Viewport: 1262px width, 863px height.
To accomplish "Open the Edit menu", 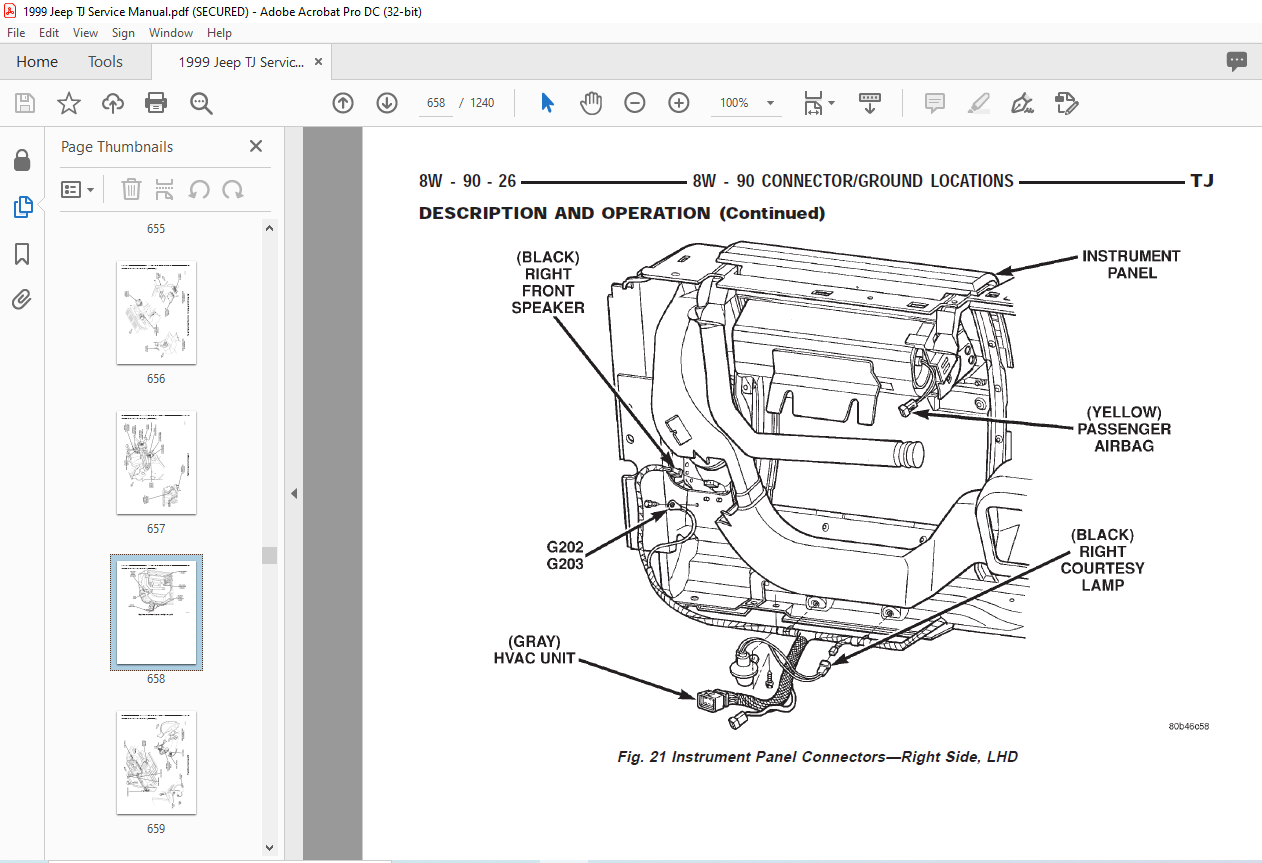I will [49, 33].
